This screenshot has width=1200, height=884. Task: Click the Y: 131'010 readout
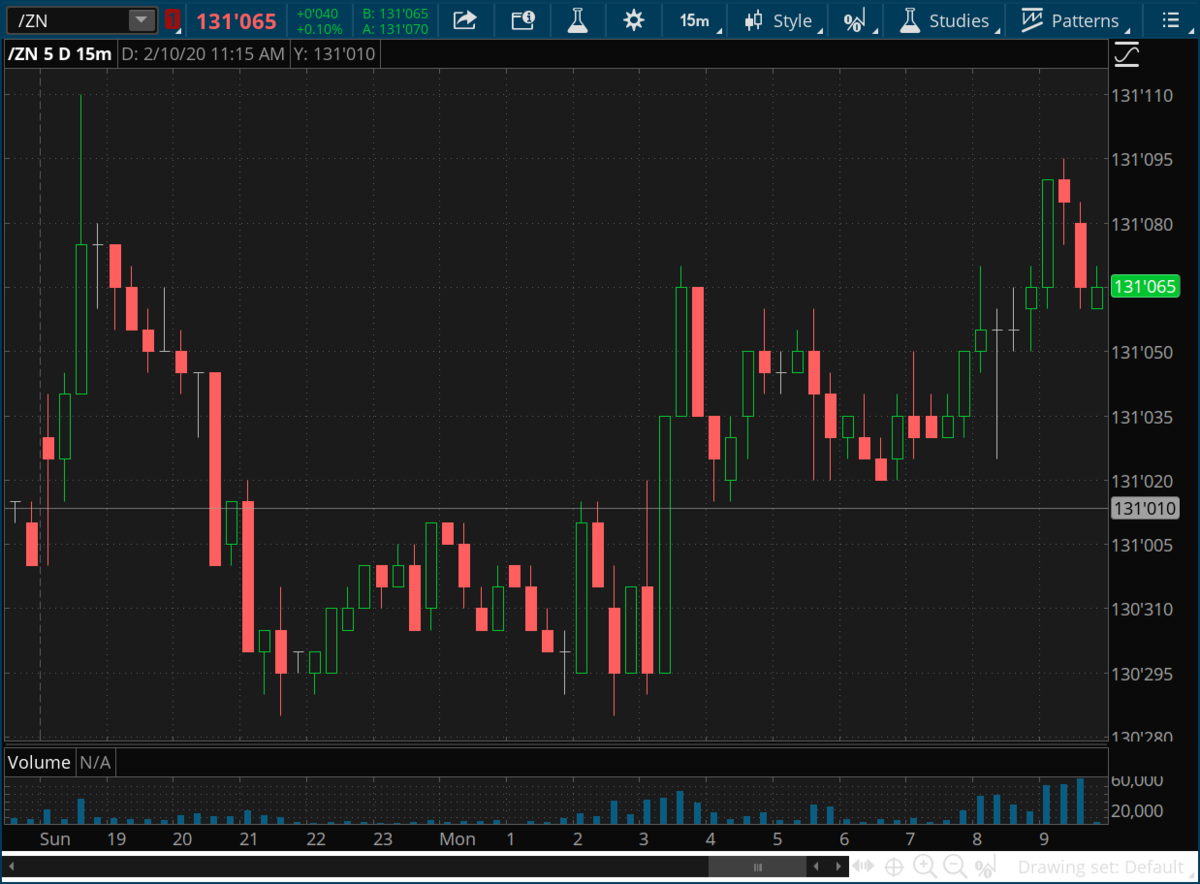[x=335, y=54]
